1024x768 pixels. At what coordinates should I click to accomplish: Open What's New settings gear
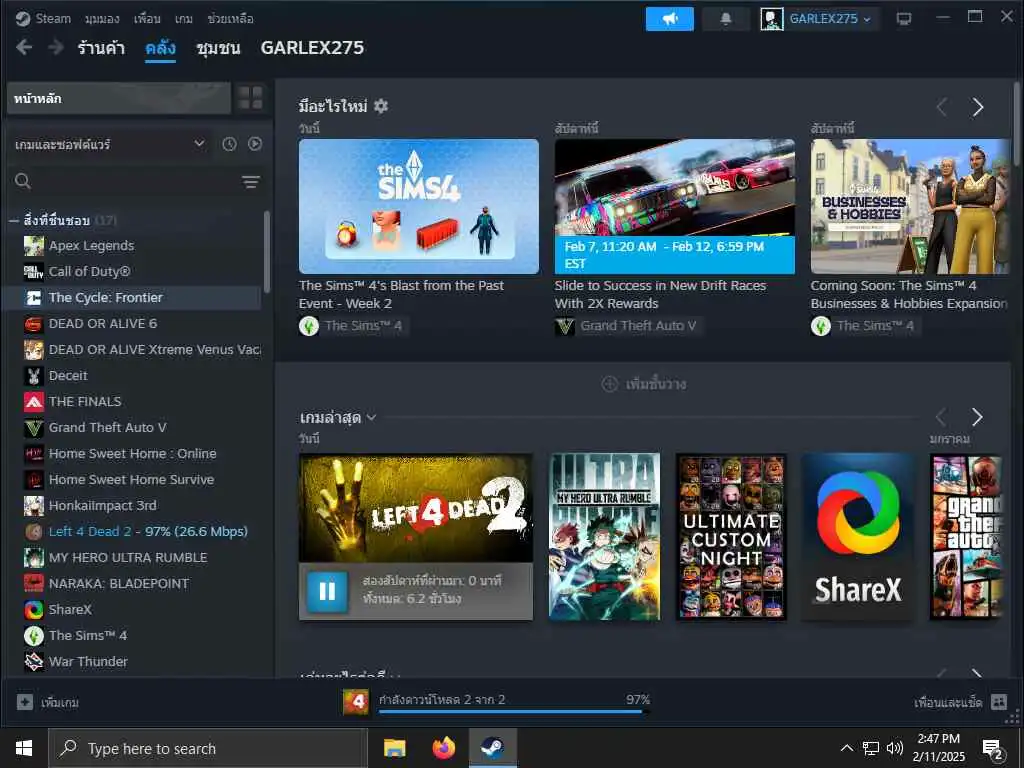(x=381, y=106)
